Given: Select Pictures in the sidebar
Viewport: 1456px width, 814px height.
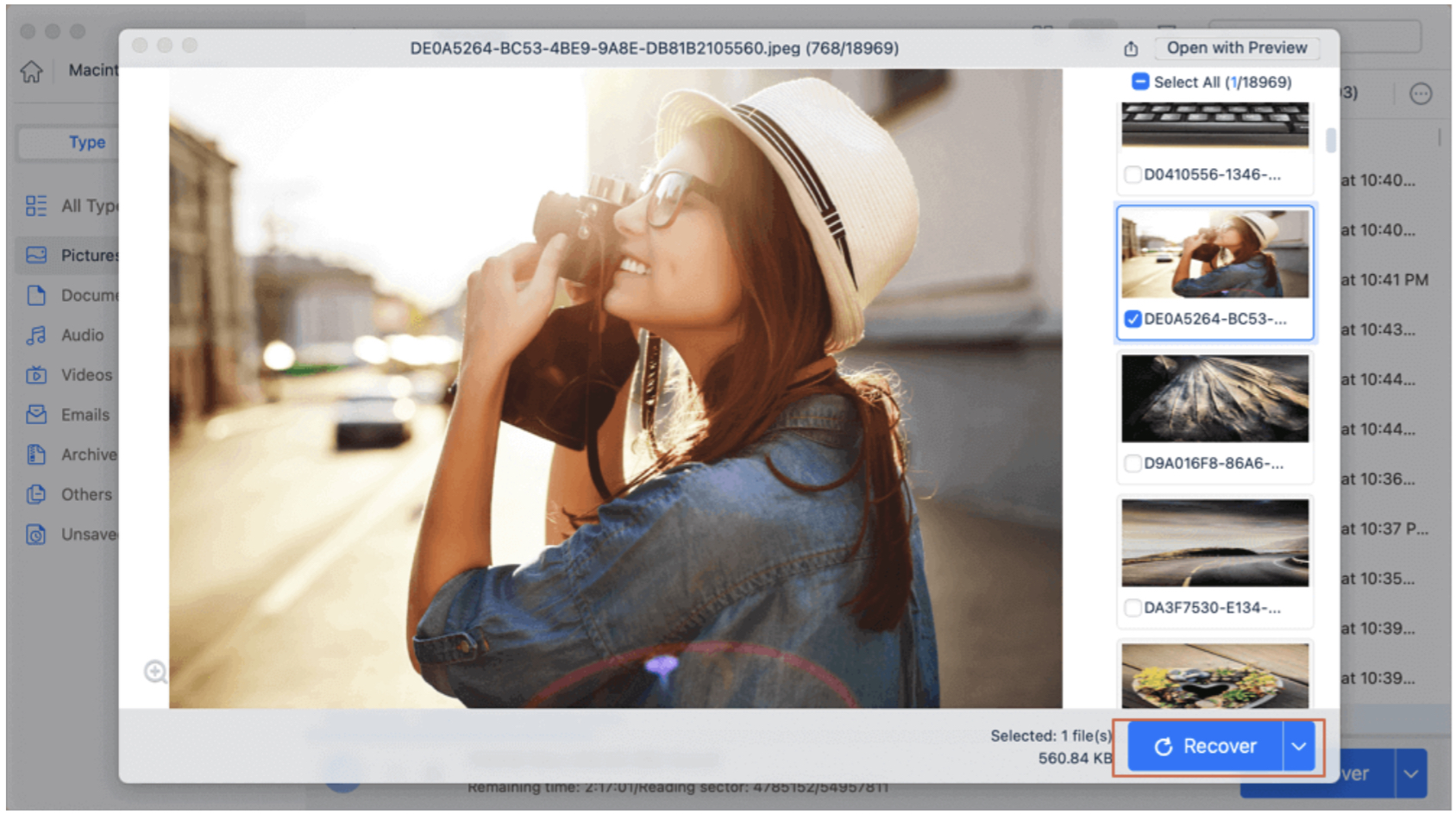Looking at the screenshot, I should [x=88, y=255].
